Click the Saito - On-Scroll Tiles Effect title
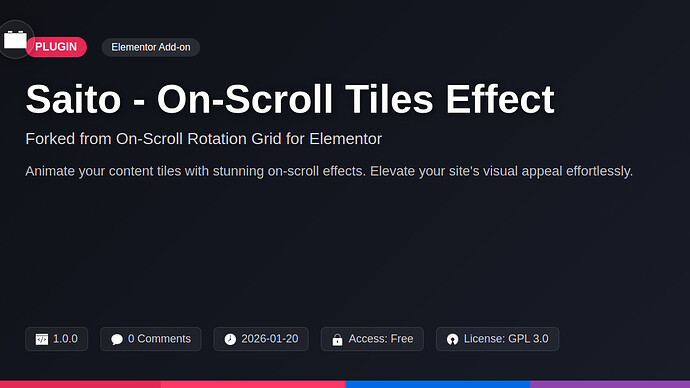Image resolution: width=690 pixels, height=388 pixels. tap(290, 99)
